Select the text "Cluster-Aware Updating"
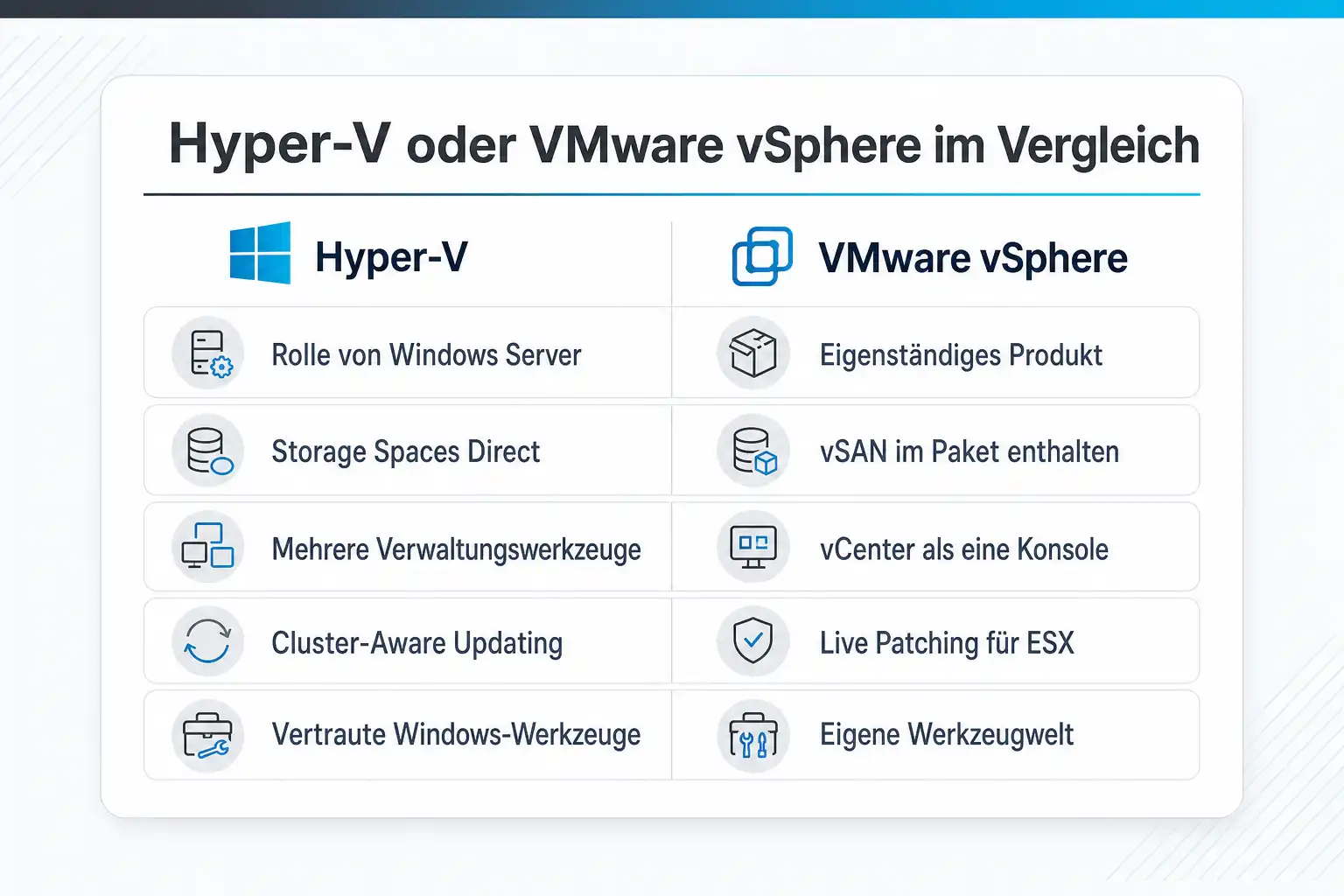The width and height of the screenshot is (1344, 896). 417,643
